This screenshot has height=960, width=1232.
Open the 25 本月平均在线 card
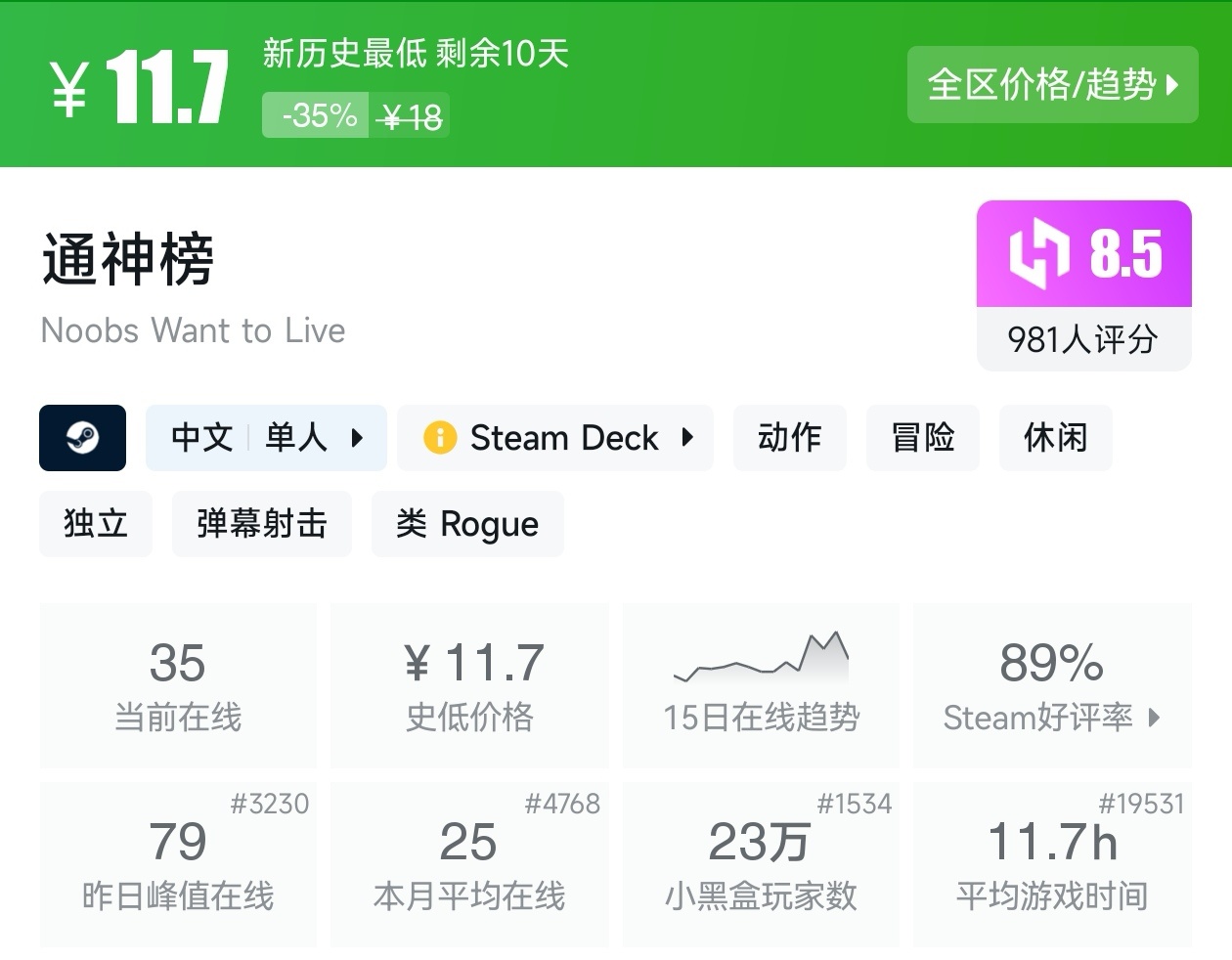[x=469, y=864]
